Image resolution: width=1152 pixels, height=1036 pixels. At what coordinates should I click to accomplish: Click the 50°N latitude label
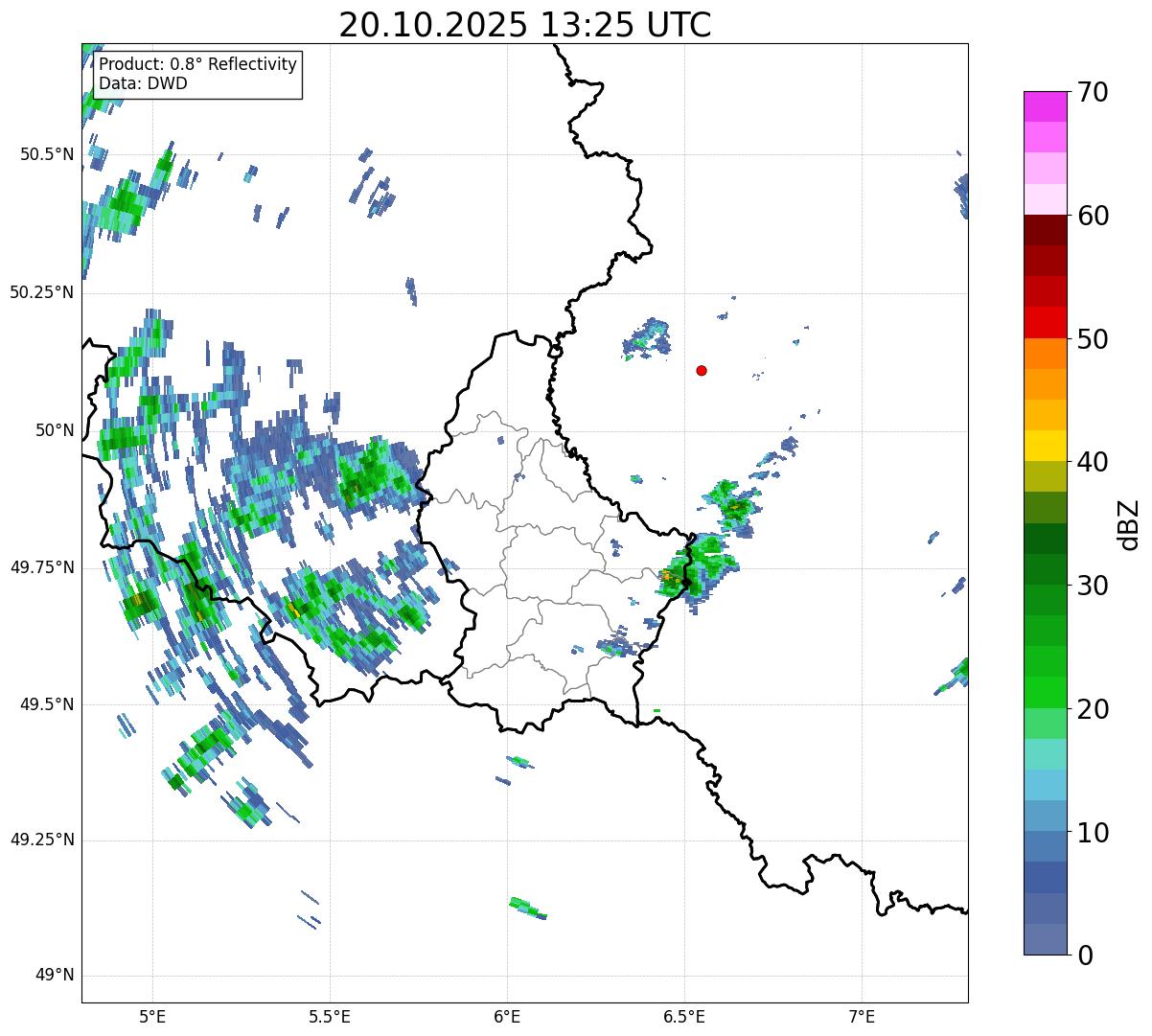point(55,430)
